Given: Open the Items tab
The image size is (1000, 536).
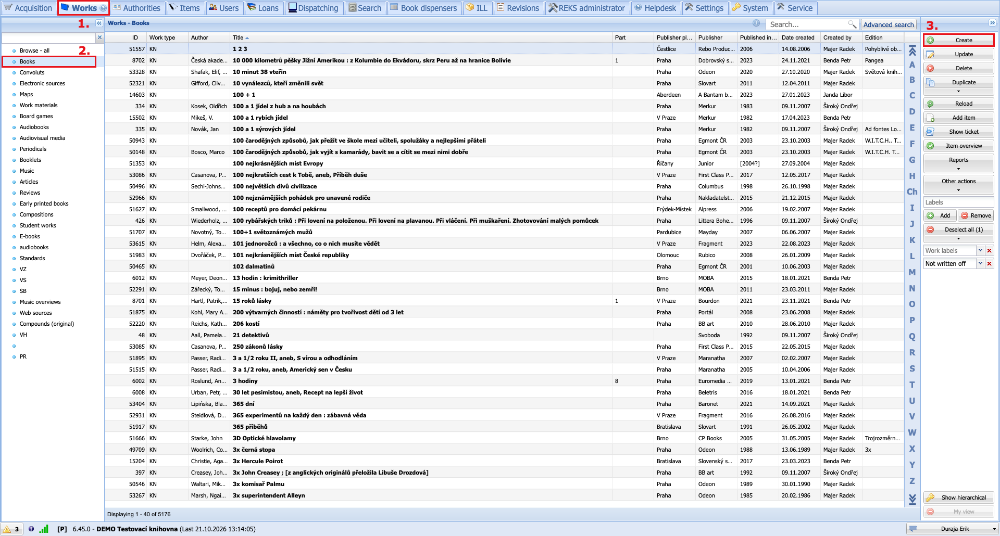Looking at the screenshot, I should (184, 8).
